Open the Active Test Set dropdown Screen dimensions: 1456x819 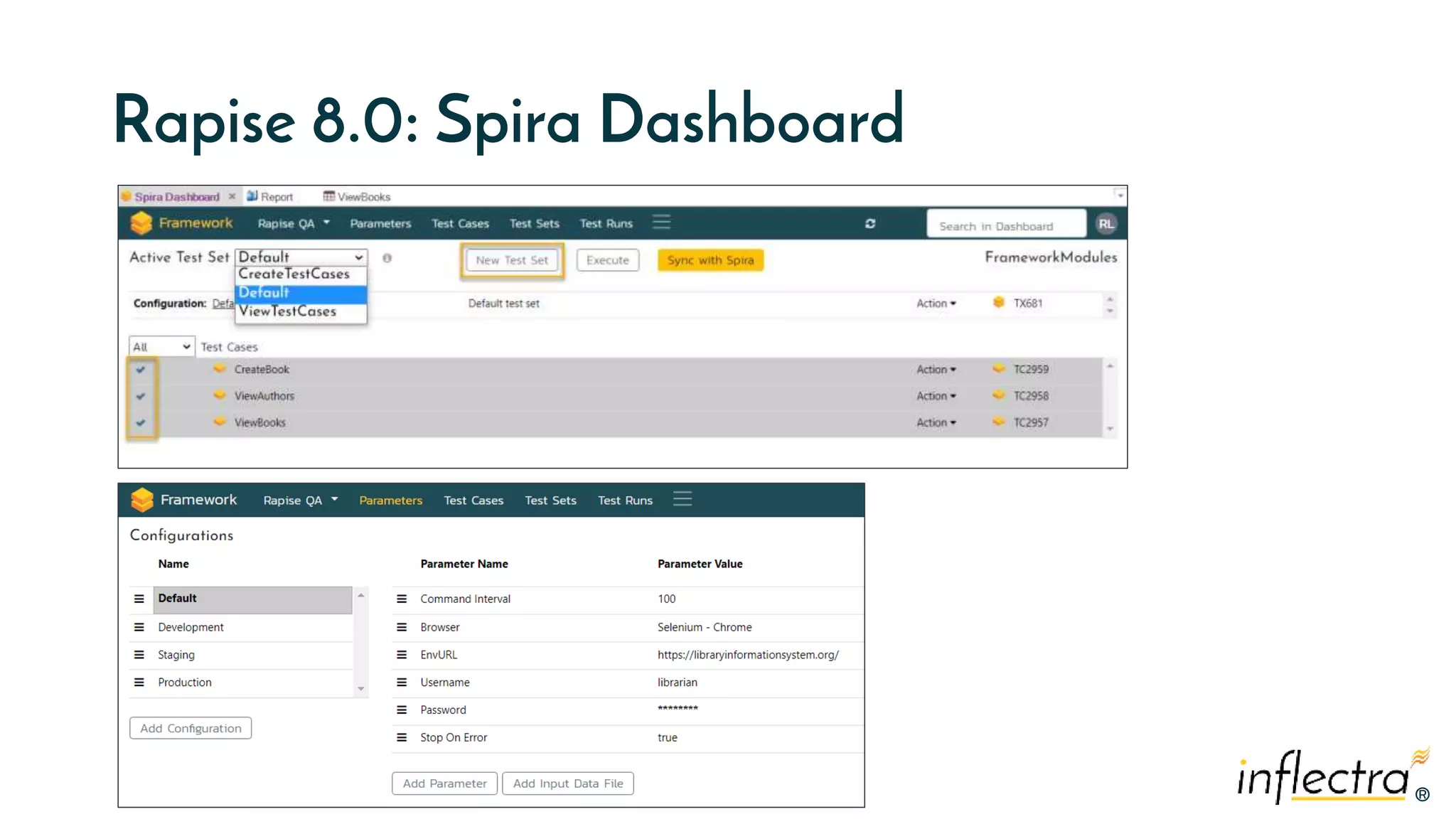pos(301,257)
